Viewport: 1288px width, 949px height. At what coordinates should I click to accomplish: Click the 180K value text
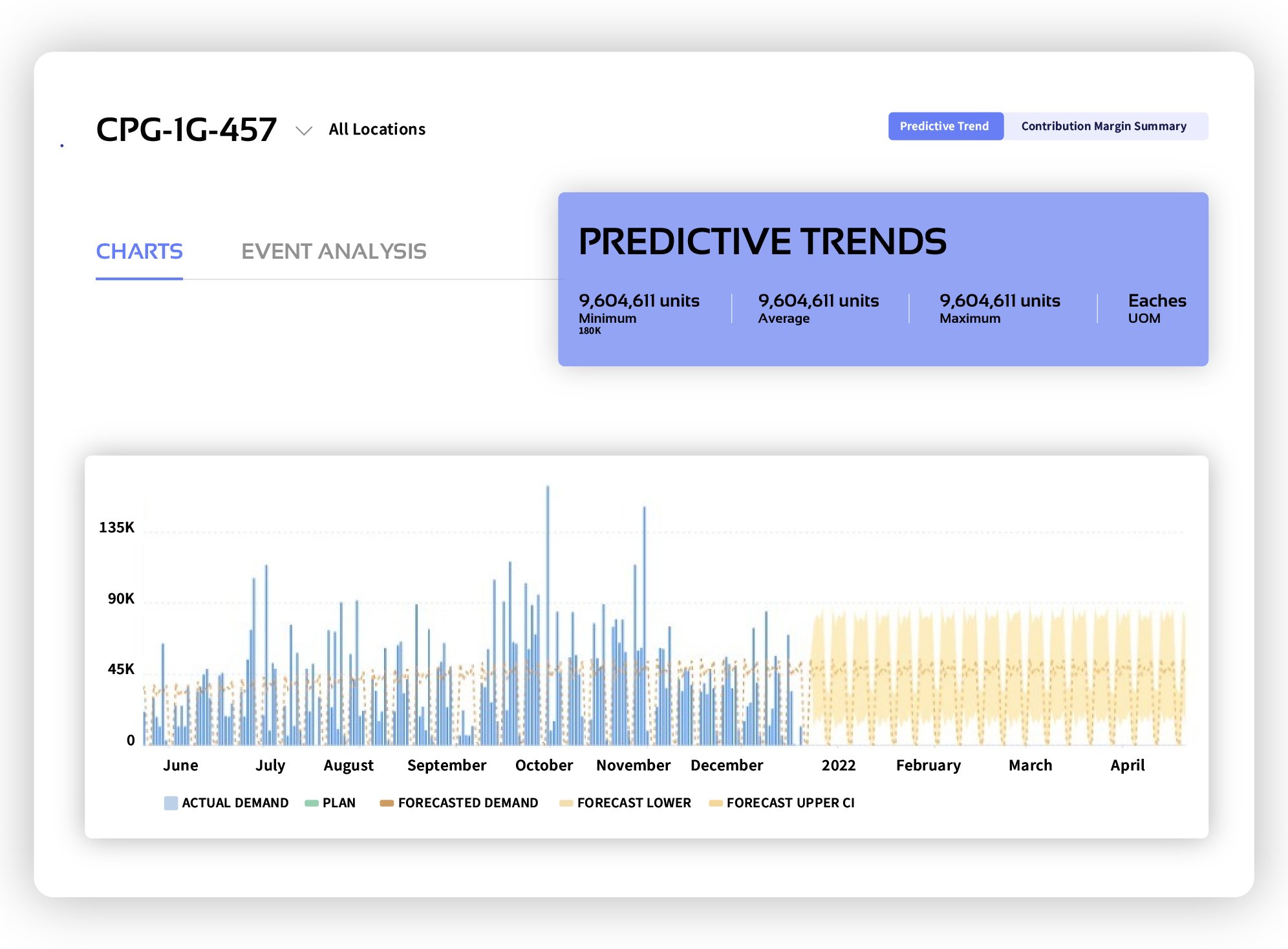590,331
